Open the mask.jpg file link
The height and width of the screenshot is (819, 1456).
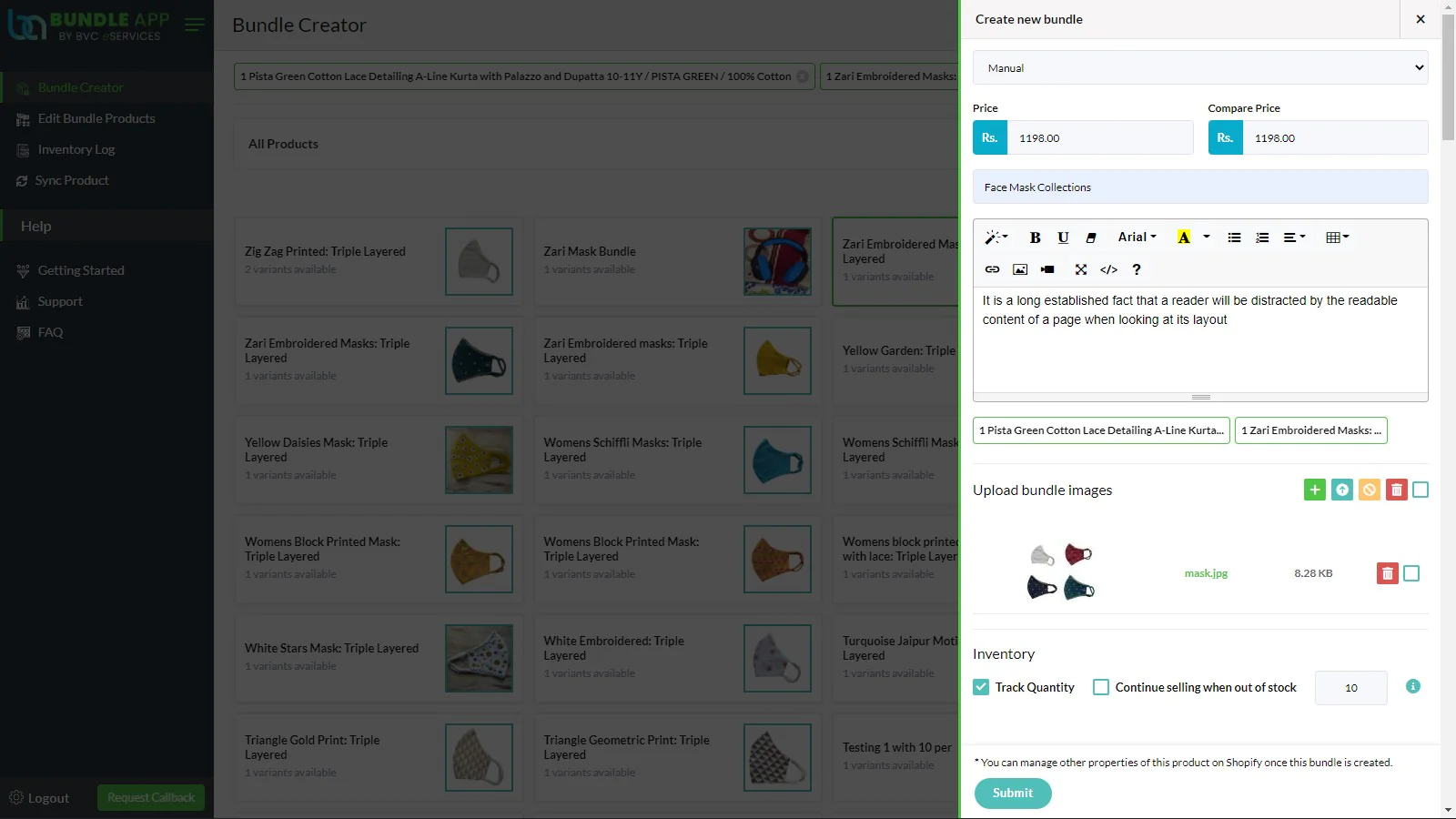(1206, 573)
